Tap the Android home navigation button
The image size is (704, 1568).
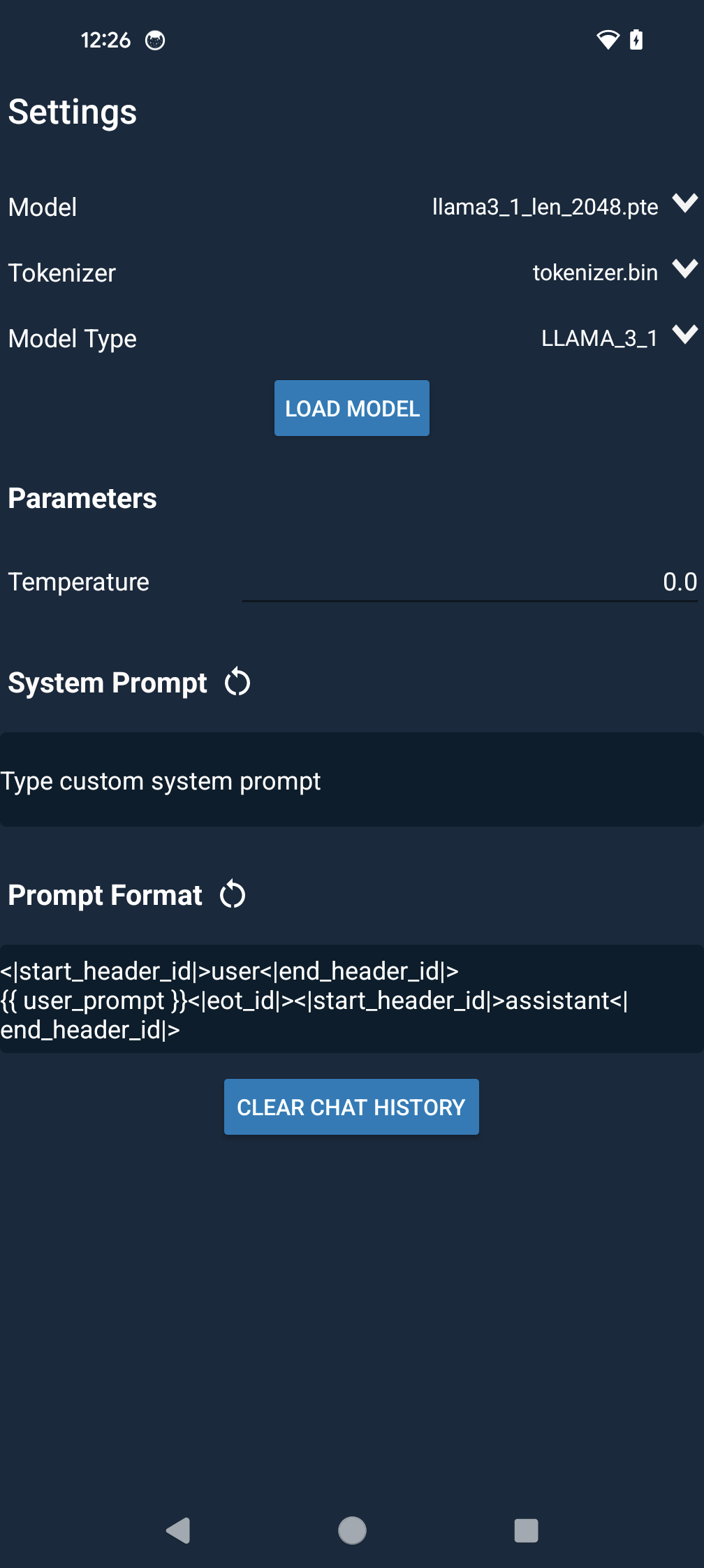(352, 1530)
